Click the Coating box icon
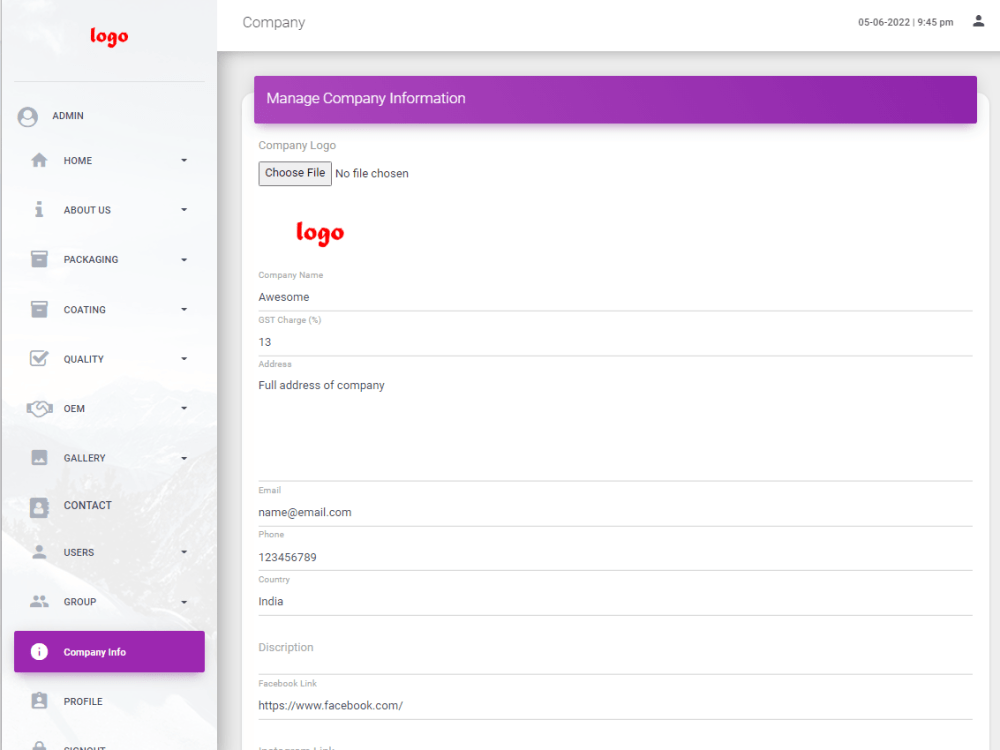Viewport: 1000px width, 750px height. (40, 309)
